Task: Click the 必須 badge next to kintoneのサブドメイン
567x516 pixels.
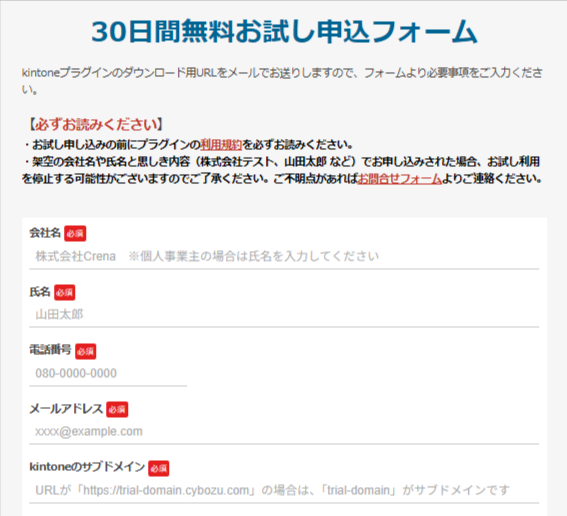Action: pyautogui.click(x=159, y=468)
